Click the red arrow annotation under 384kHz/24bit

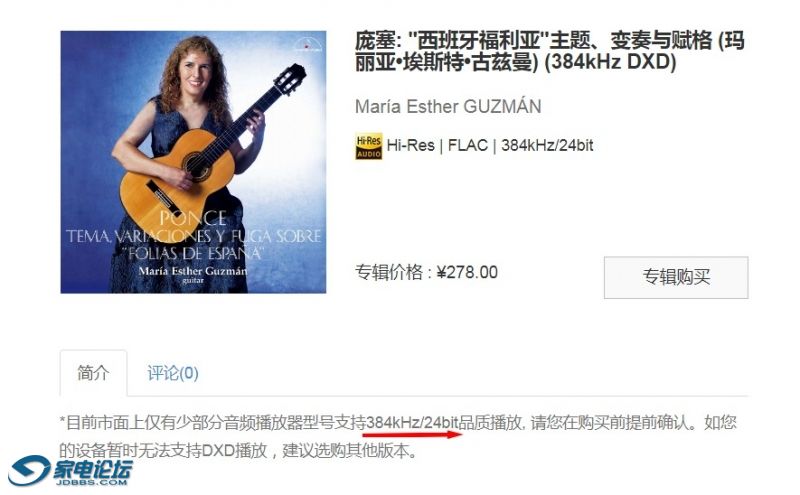[x=412, y=435]
